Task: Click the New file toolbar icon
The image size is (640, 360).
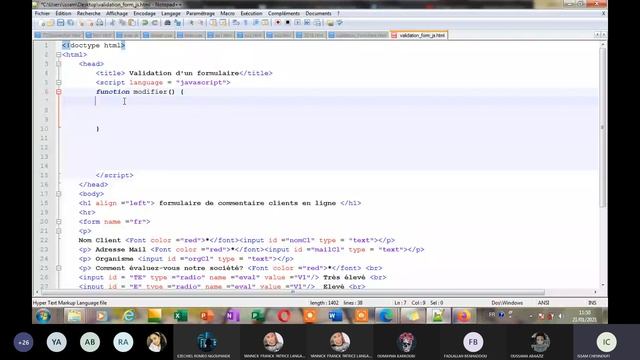Action: (42, 23)
